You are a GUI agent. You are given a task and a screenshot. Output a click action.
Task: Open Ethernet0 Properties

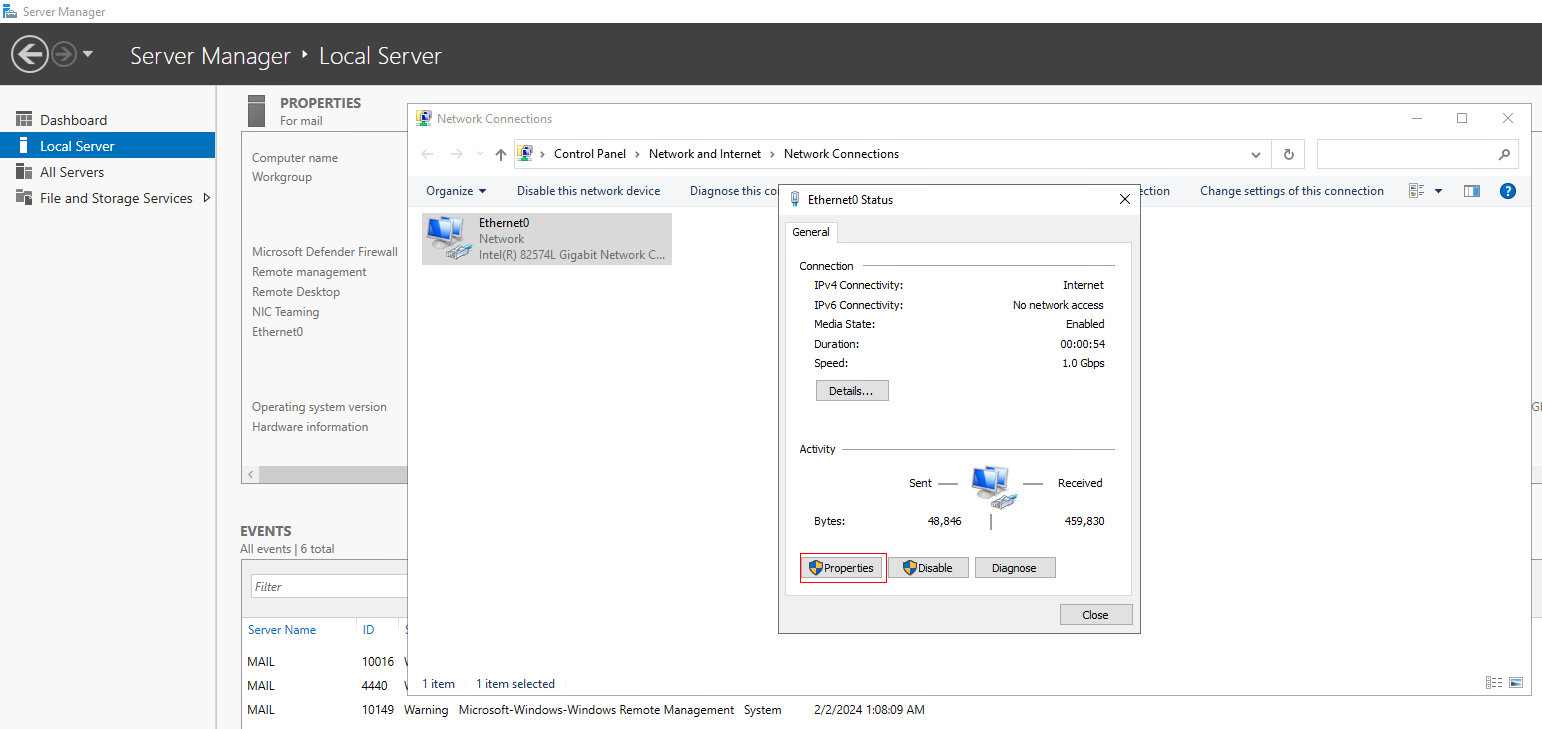(842, 568)
